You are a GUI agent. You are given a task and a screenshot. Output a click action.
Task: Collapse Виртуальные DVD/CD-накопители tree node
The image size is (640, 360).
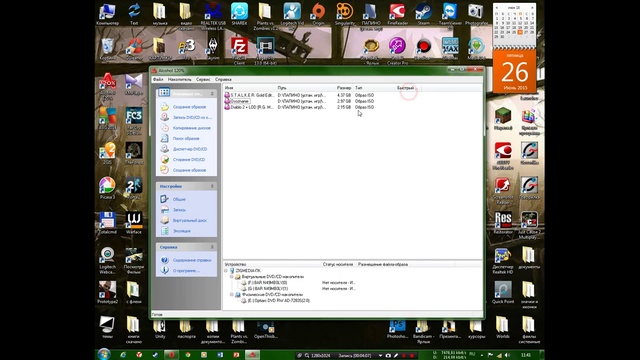click(x=232, y=277)
